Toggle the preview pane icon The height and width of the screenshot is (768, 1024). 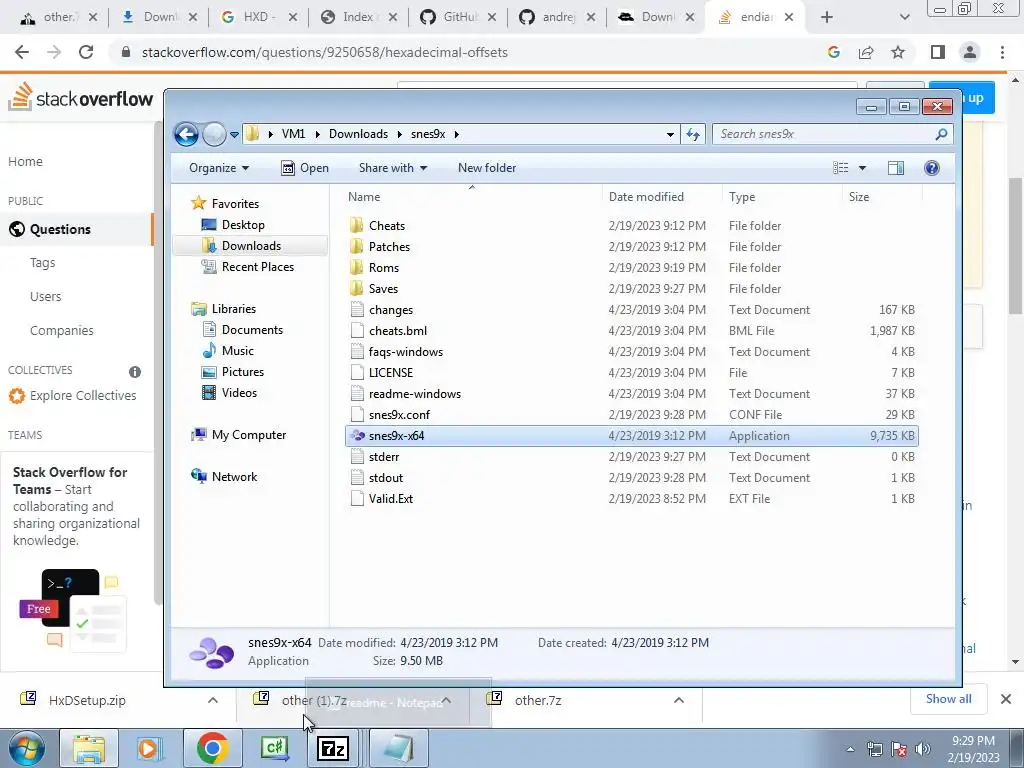click(x=896, y=168)
